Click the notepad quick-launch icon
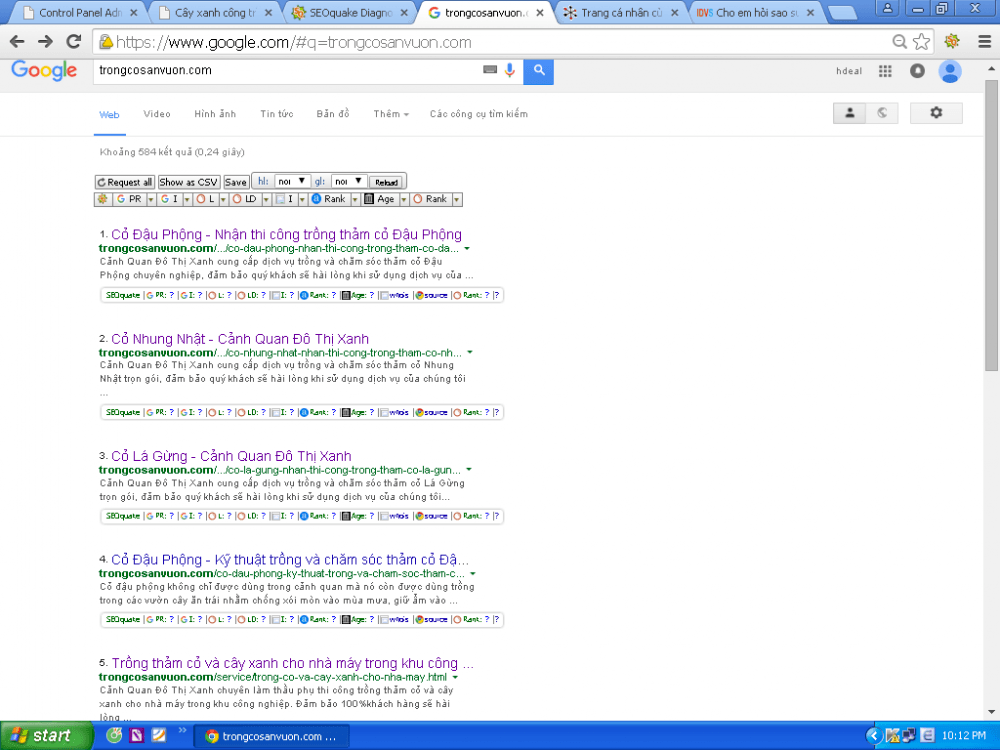The image size is (1000, 750). pos(159,735)
